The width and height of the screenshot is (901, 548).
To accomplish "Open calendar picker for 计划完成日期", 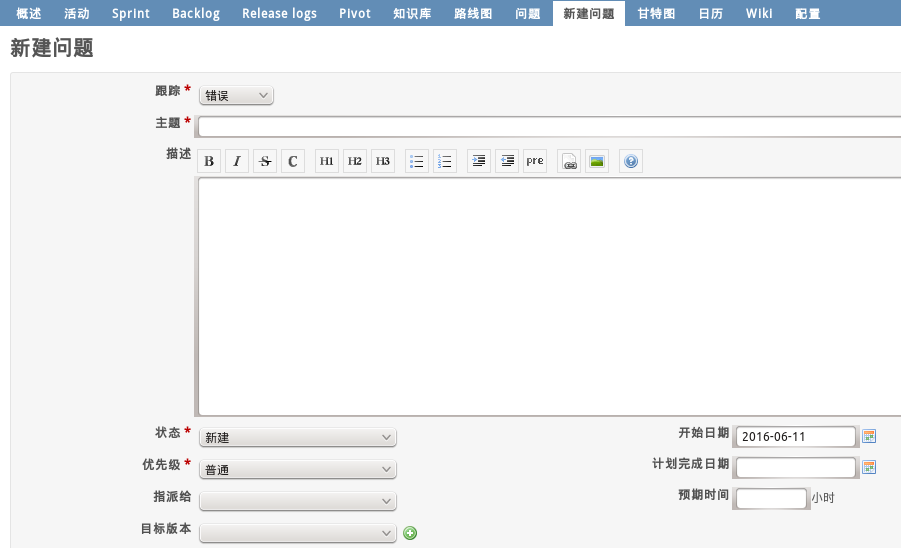I will coord(869,468).
